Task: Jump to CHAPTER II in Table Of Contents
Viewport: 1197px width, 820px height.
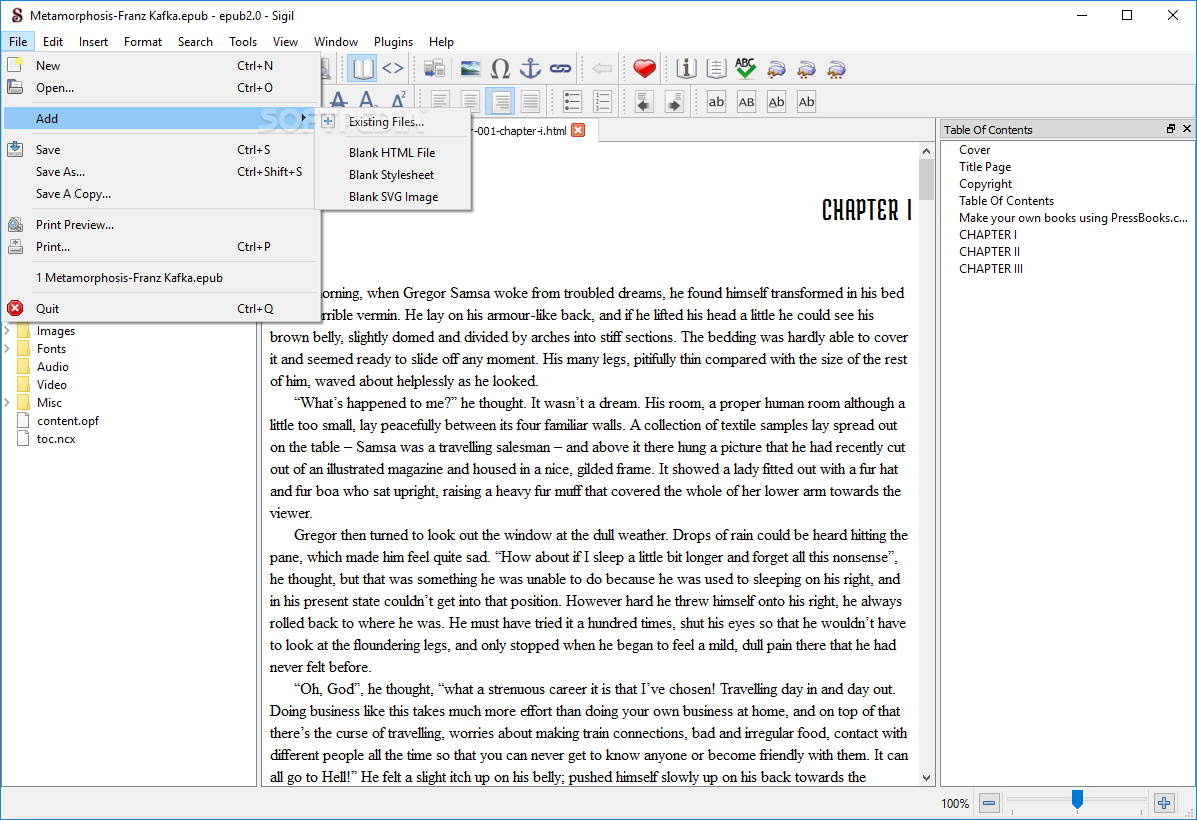Action: coord(989,251)
